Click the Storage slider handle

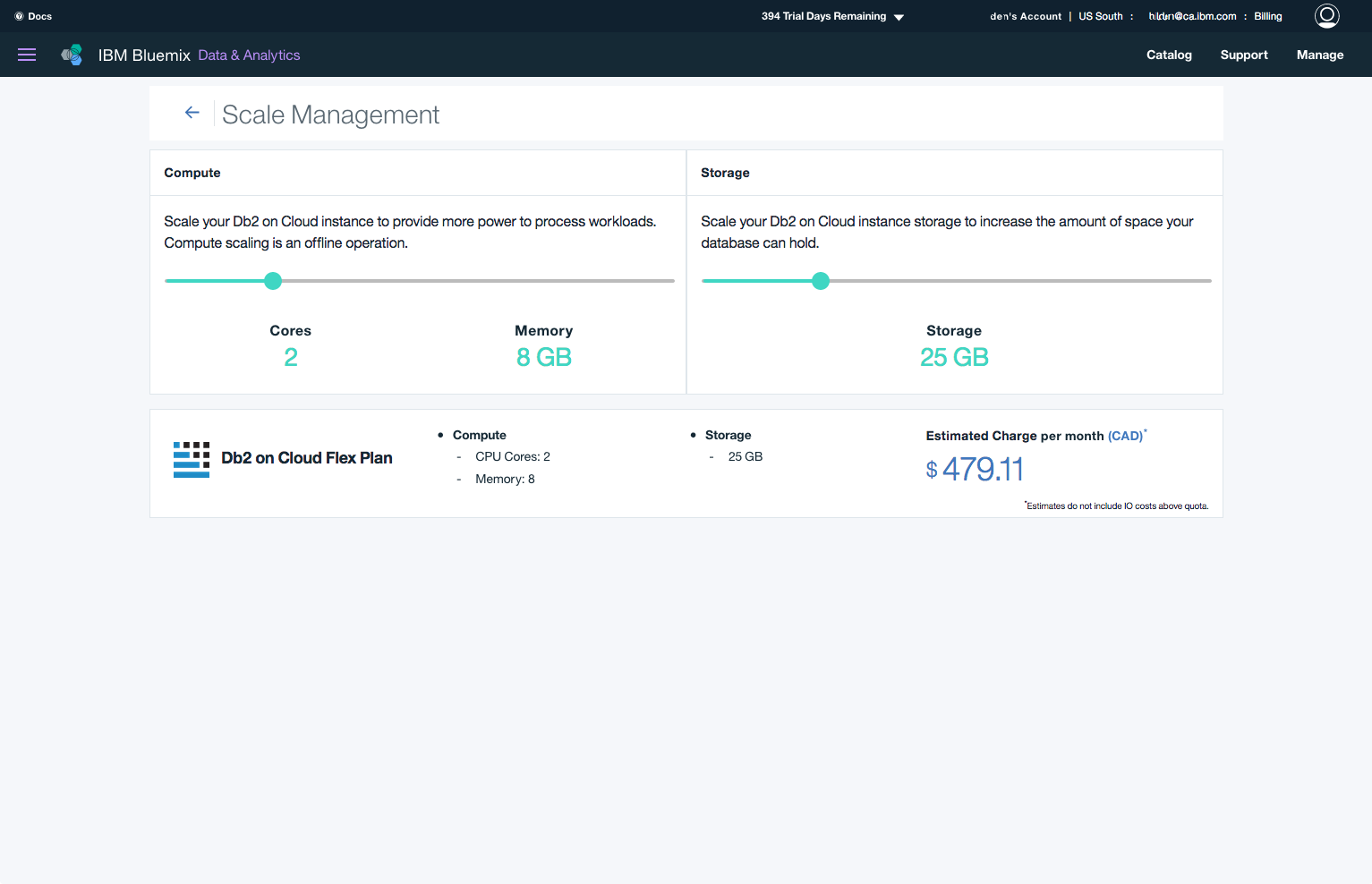pyautogui.click(x=821, y=281)
